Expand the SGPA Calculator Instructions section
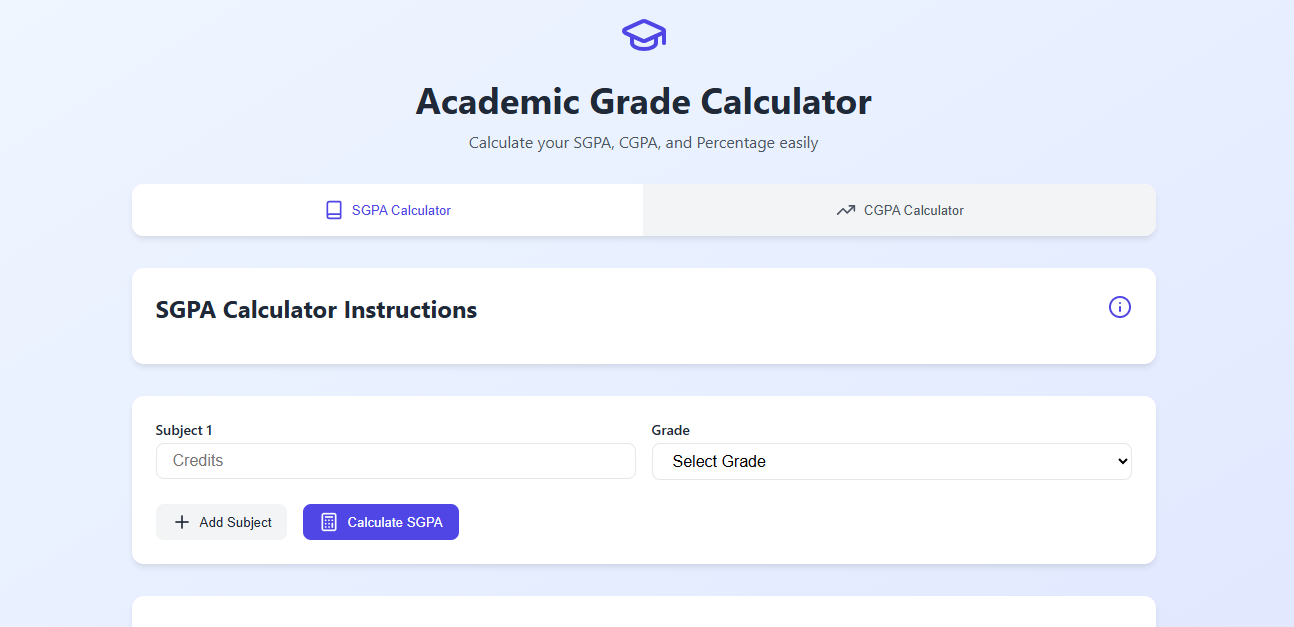The height and width of the screenshot is (627, 1294). (x=316, y=309)
